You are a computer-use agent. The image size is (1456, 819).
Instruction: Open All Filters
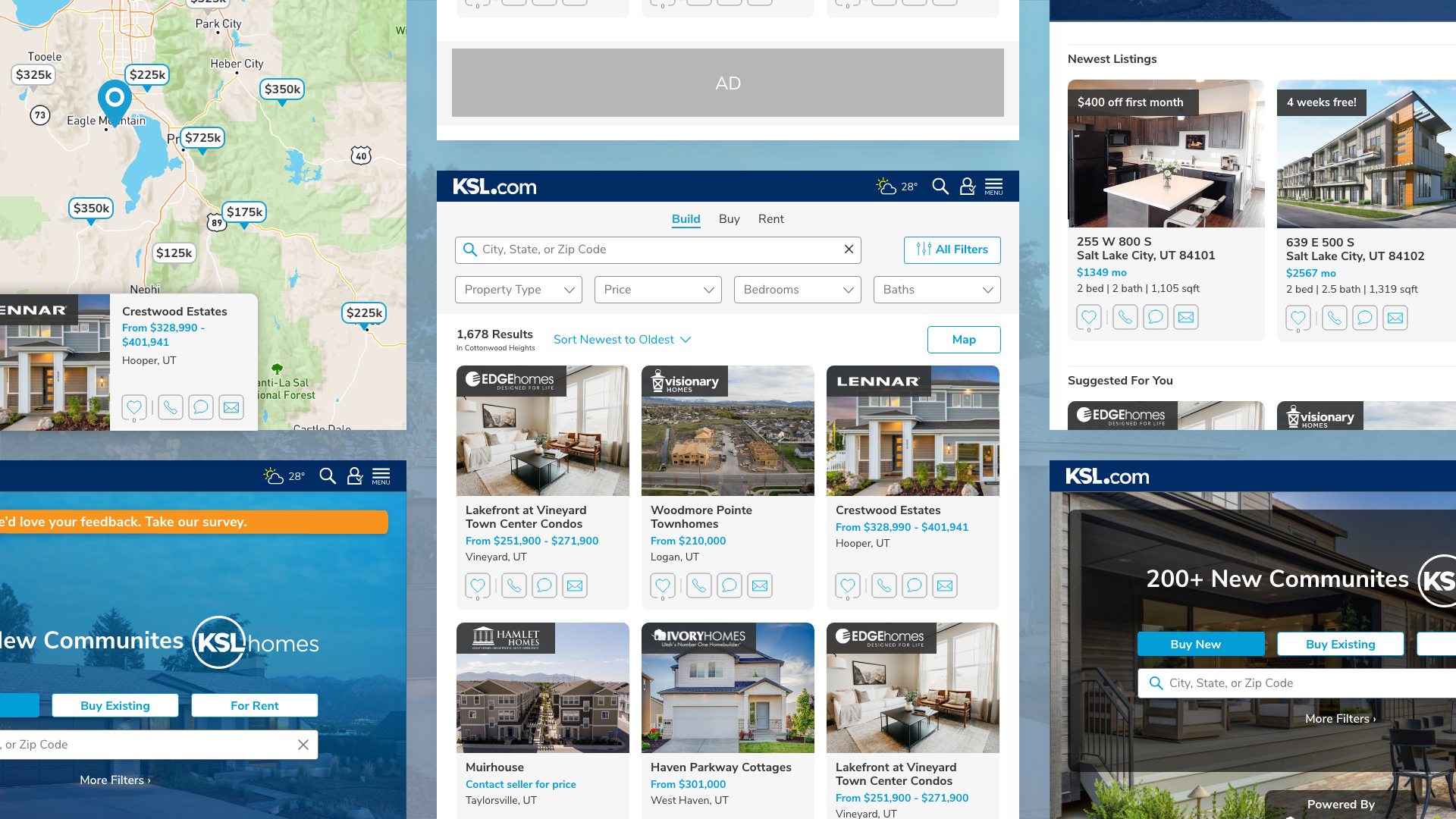952,249
